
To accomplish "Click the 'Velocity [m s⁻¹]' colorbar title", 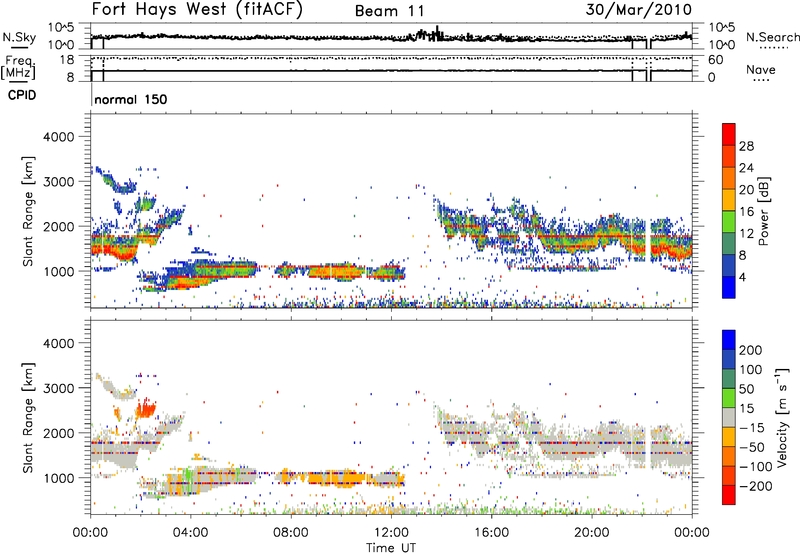I will [782, 417].
